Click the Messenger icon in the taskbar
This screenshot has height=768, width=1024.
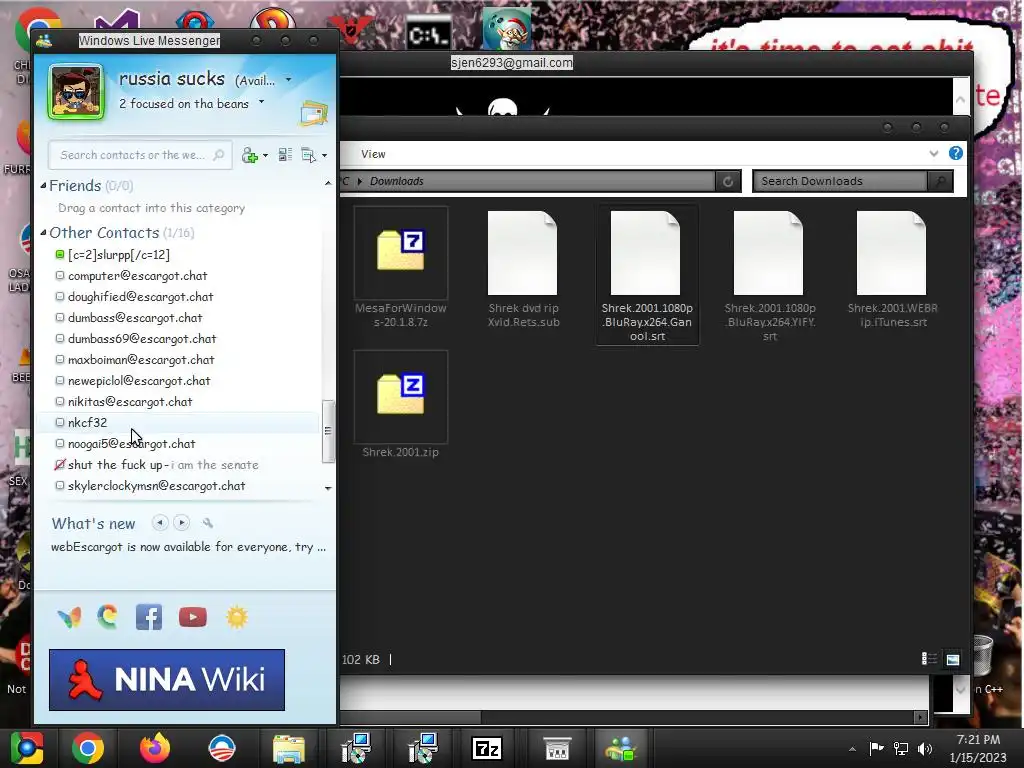point(621,748)
